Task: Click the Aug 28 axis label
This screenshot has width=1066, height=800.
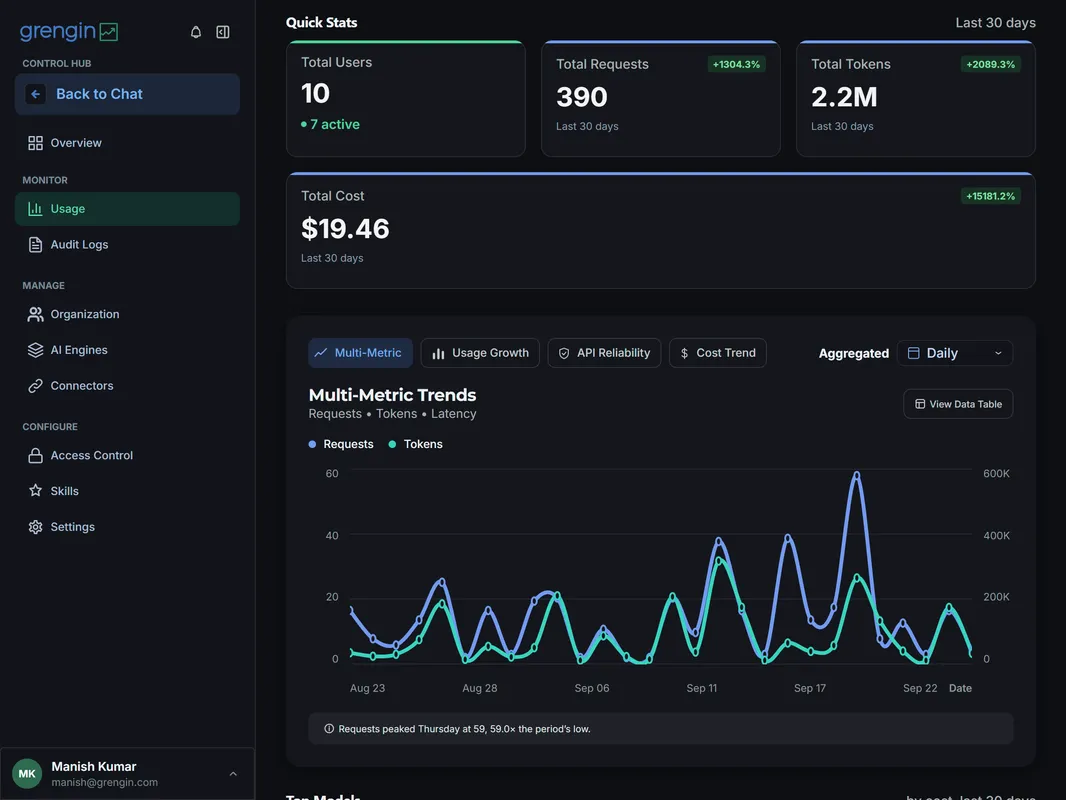Action: 479,688
